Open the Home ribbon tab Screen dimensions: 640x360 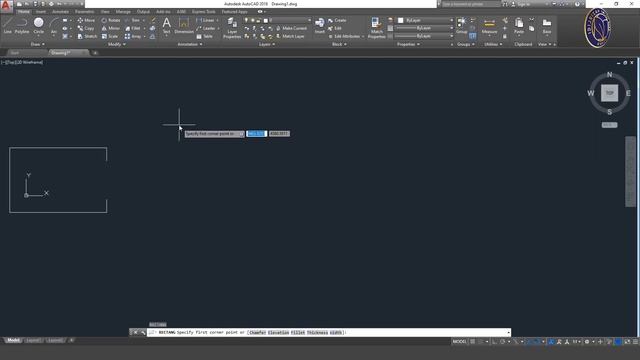(24, 12)
